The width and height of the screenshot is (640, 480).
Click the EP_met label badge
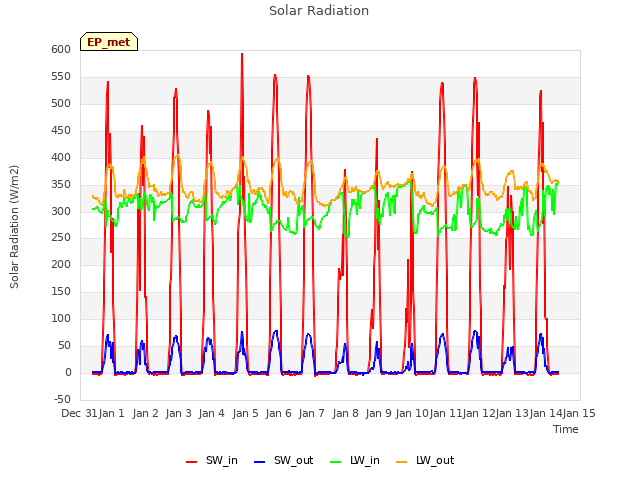(109, 42)
